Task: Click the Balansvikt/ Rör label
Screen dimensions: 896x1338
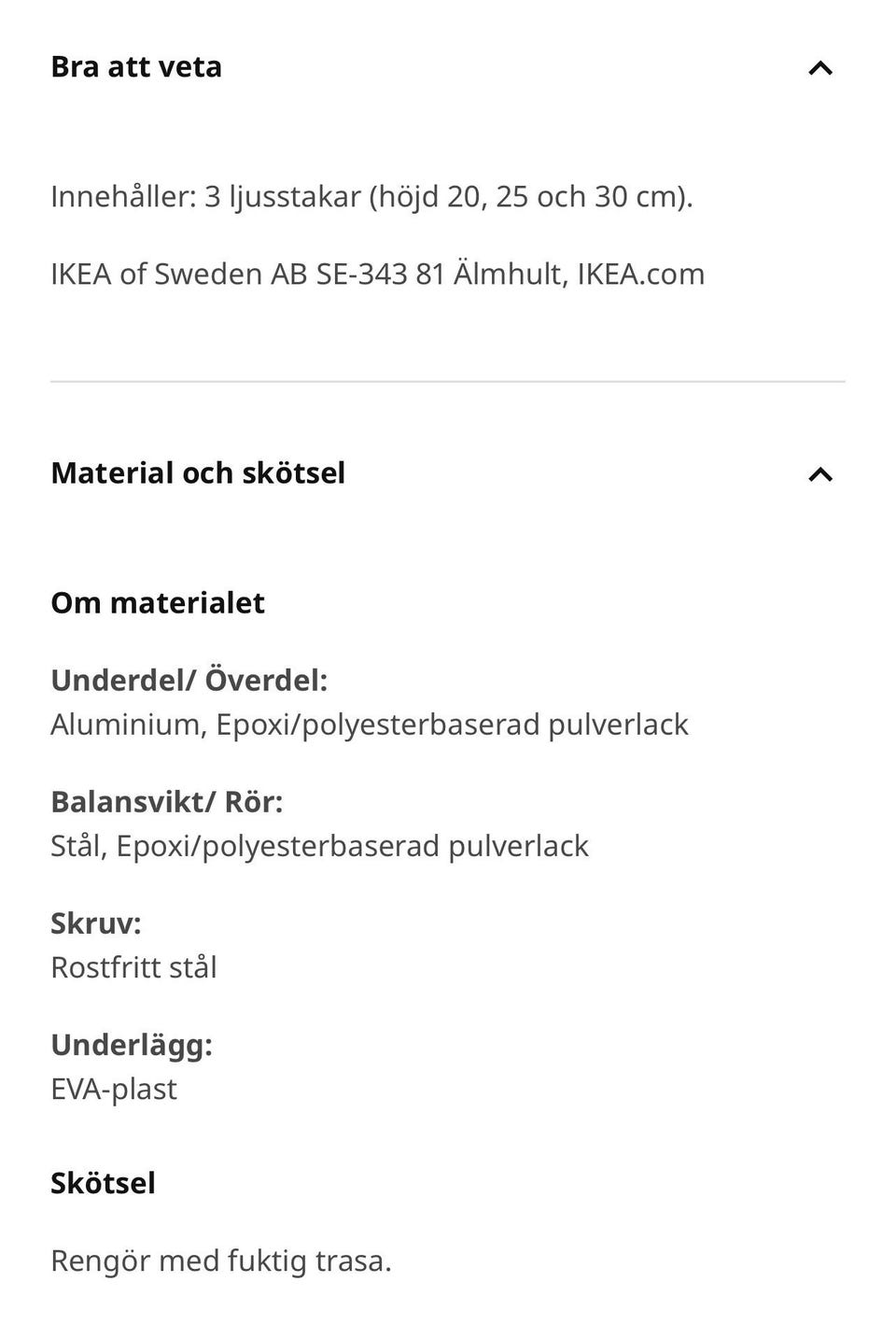Action: coord(167,802)
